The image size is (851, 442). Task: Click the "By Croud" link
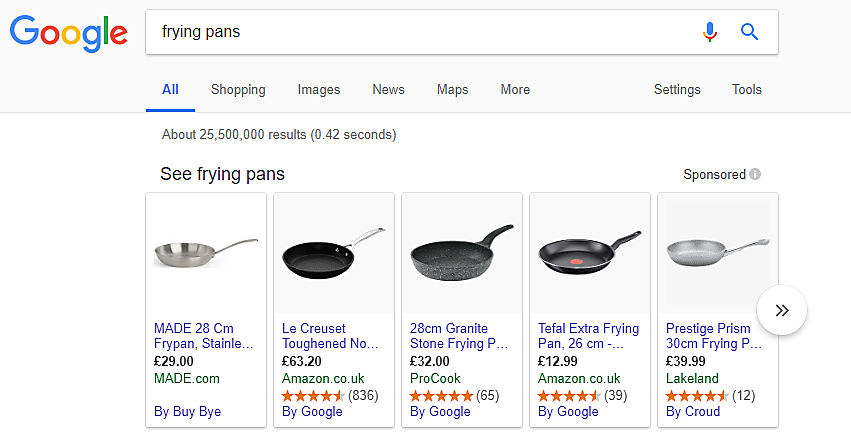(x=689, y=411)
